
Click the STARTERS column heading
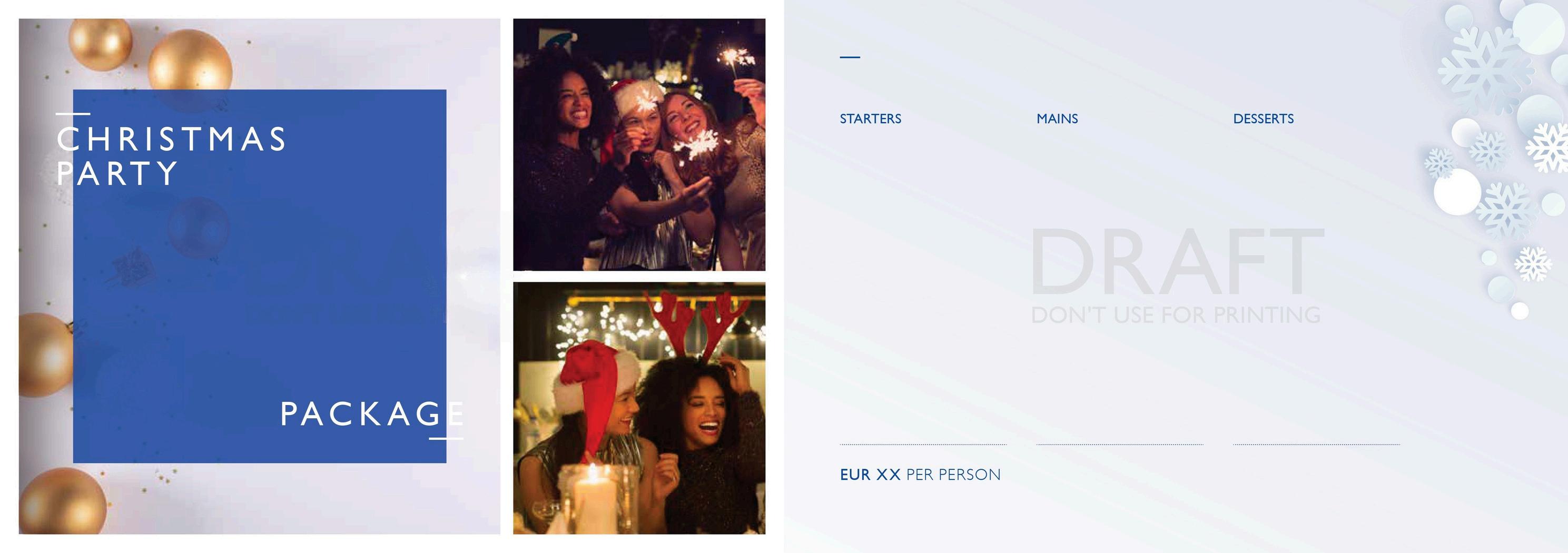click(x=871, y=118)
